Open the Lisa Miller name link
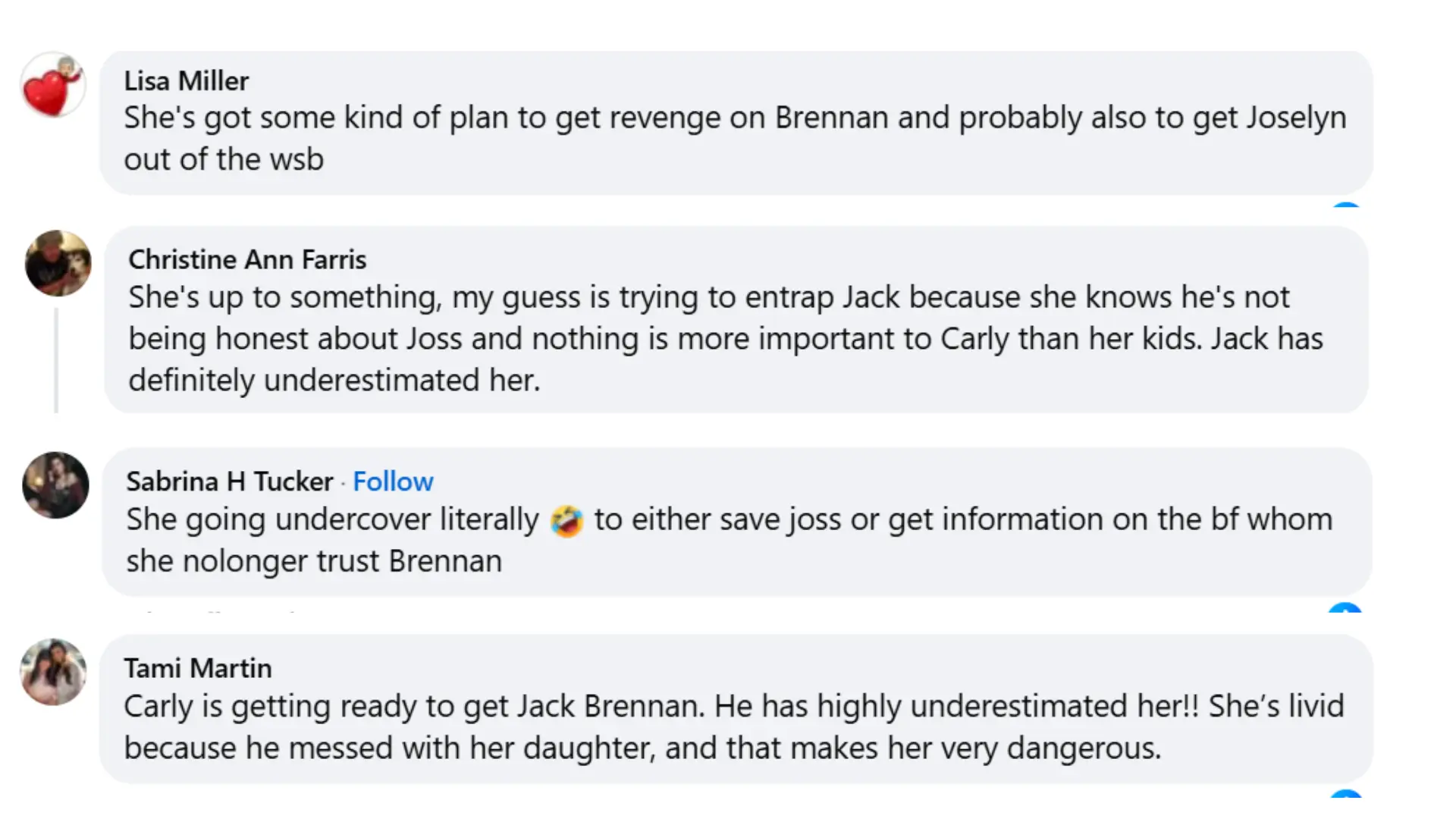This screenshot has height=819, width=1456. (x=187, y=81)
